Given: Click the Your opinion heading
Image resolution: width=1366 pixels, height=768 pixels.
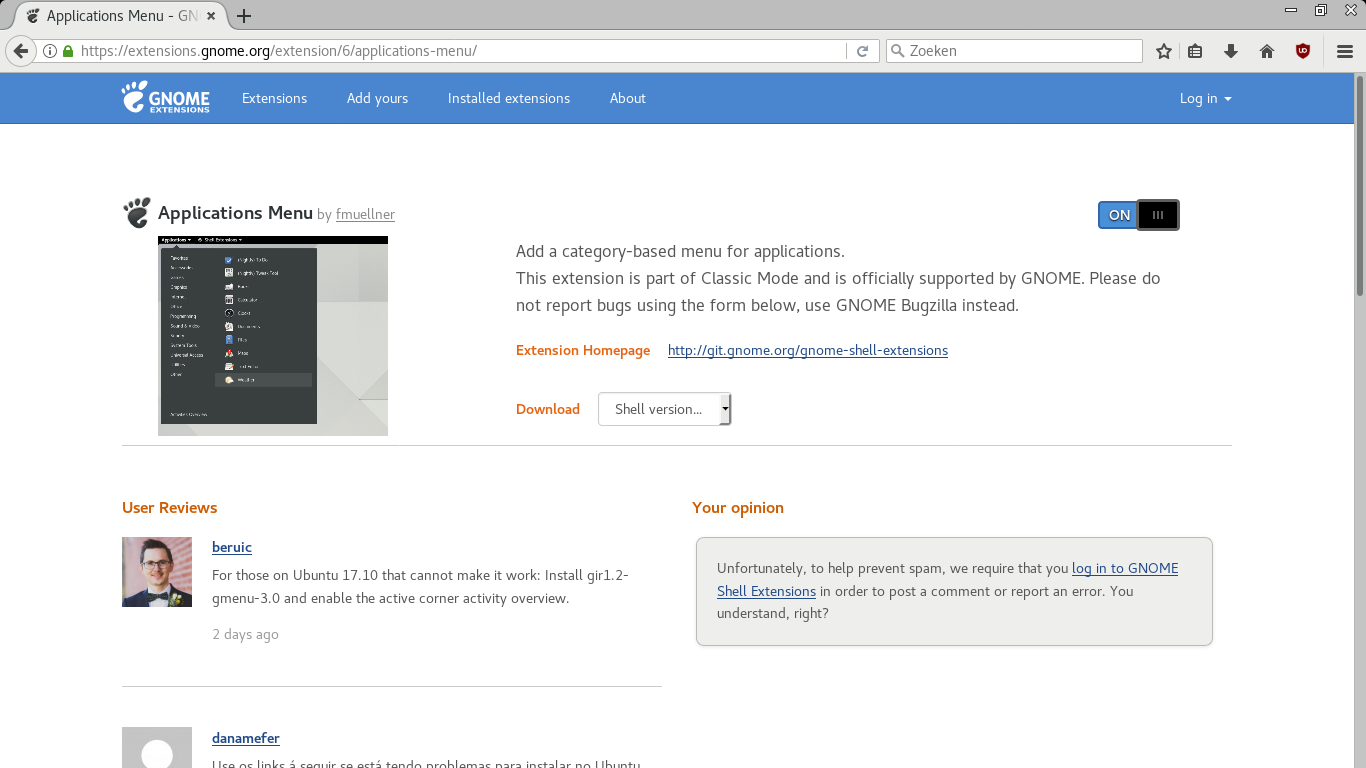Looking at the screenshot, I should coord(738,507).
